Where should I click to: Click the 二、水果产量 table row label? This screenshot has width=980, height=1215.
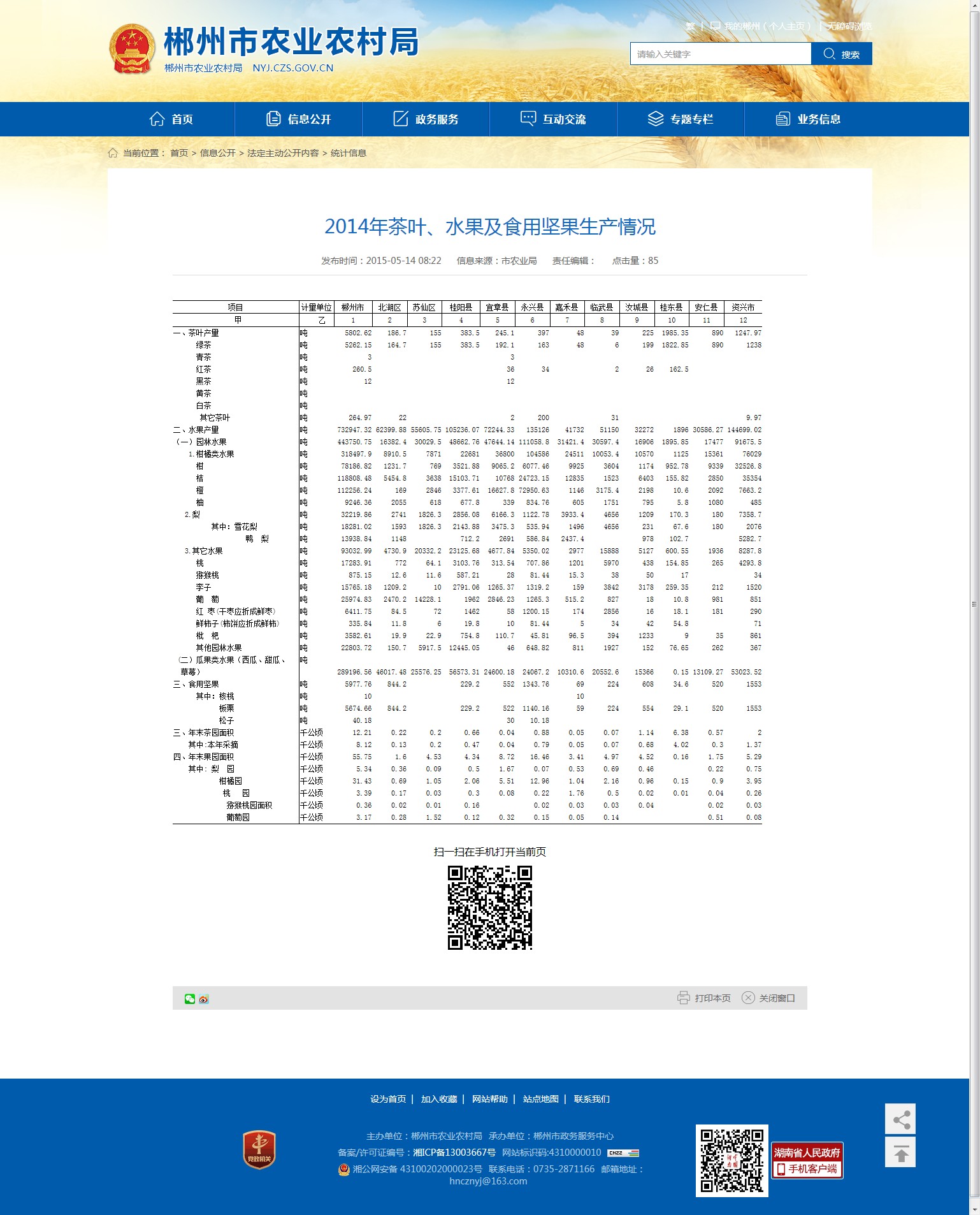pos(196,430)
